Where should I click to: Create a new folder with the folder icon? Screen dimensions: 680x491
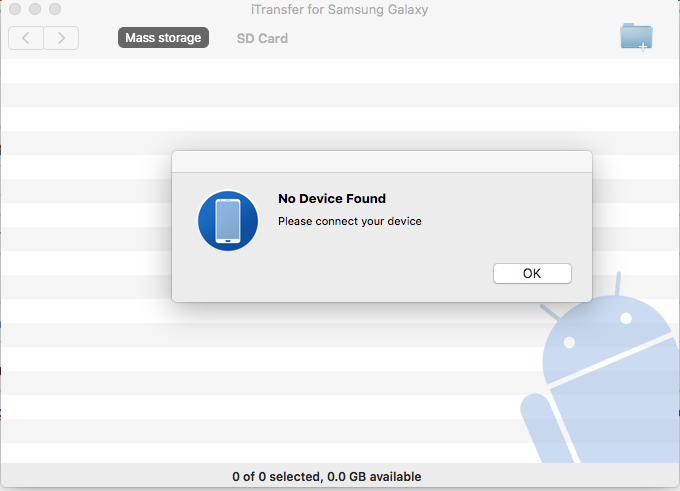pos(636,37)
